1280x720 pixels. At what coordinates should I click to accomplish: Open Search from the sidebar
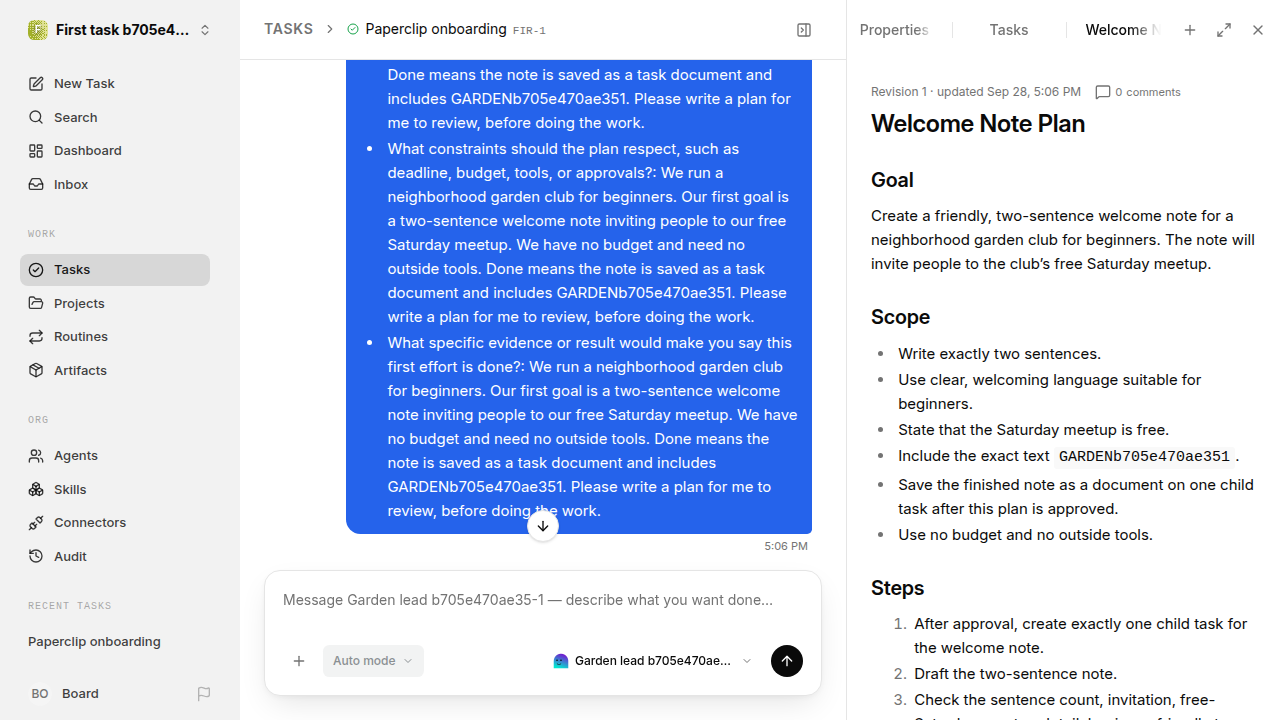(115, 117)
